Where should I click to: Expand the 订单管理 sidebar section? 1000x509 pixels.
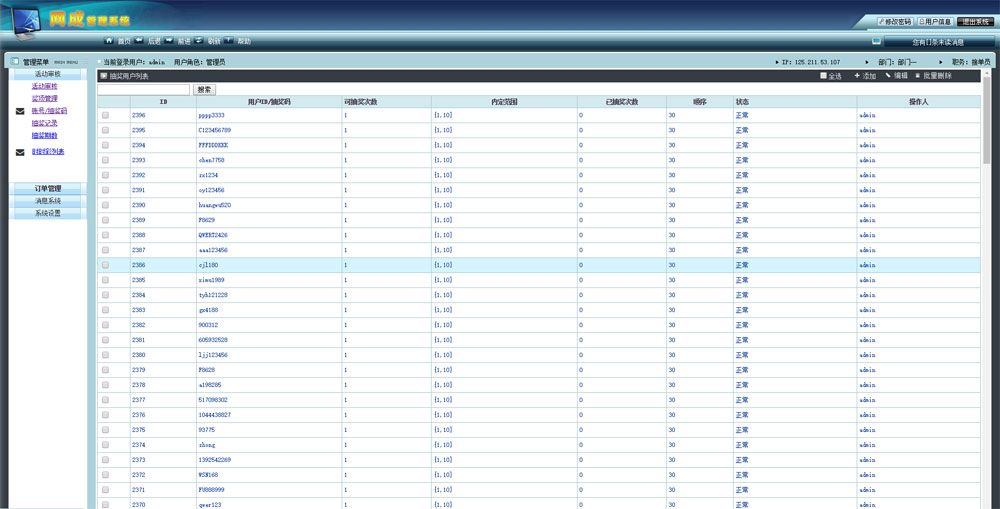[x=48, y=188]
